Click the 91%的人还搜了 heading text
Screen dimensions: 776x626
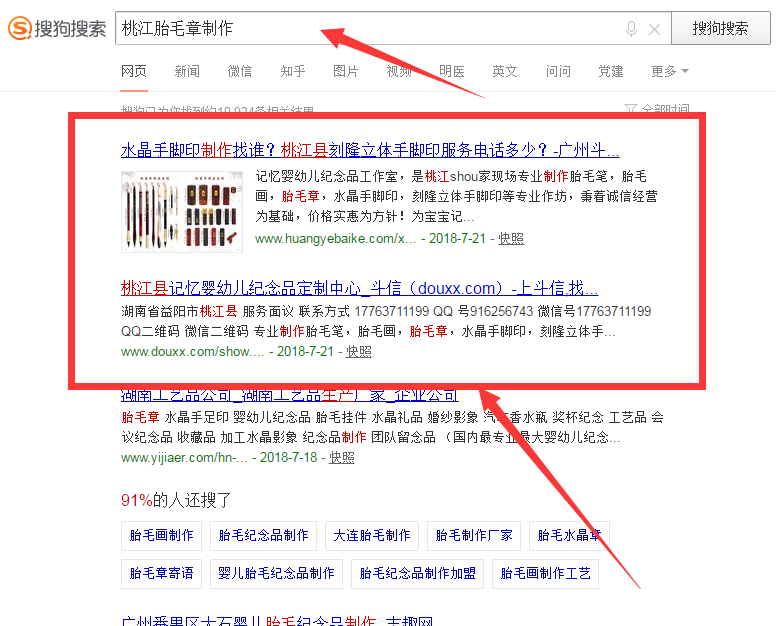(176, 500)
